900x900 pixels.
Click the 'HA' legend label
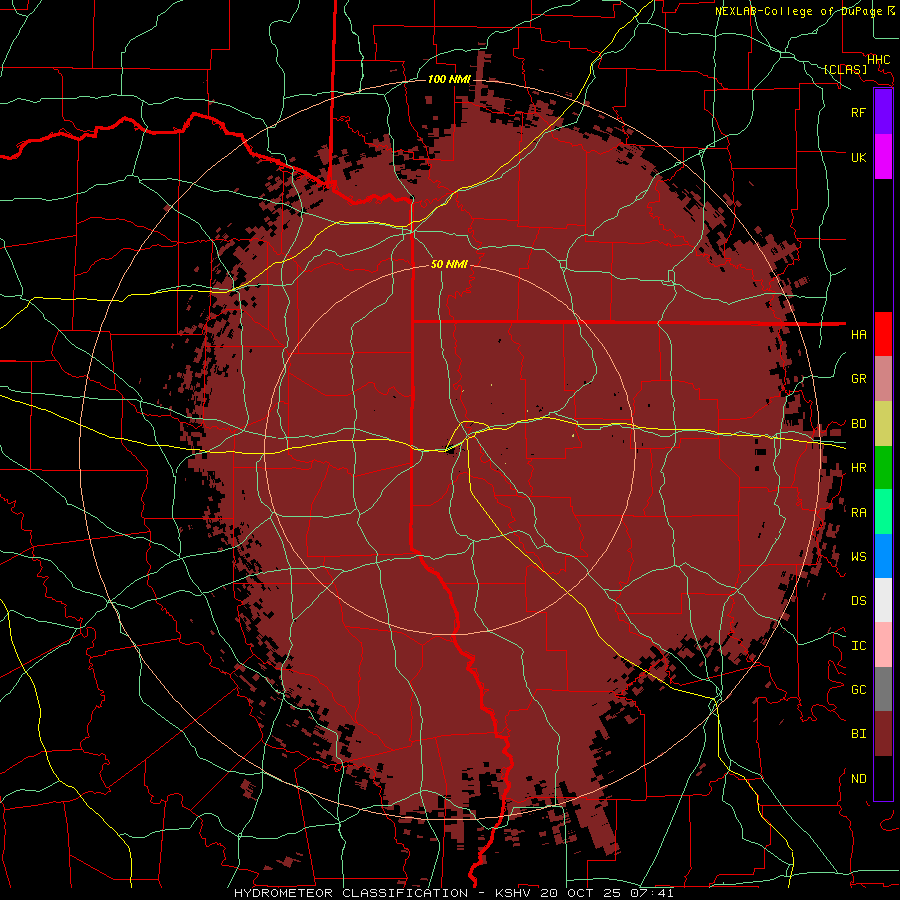click(858, 334)
